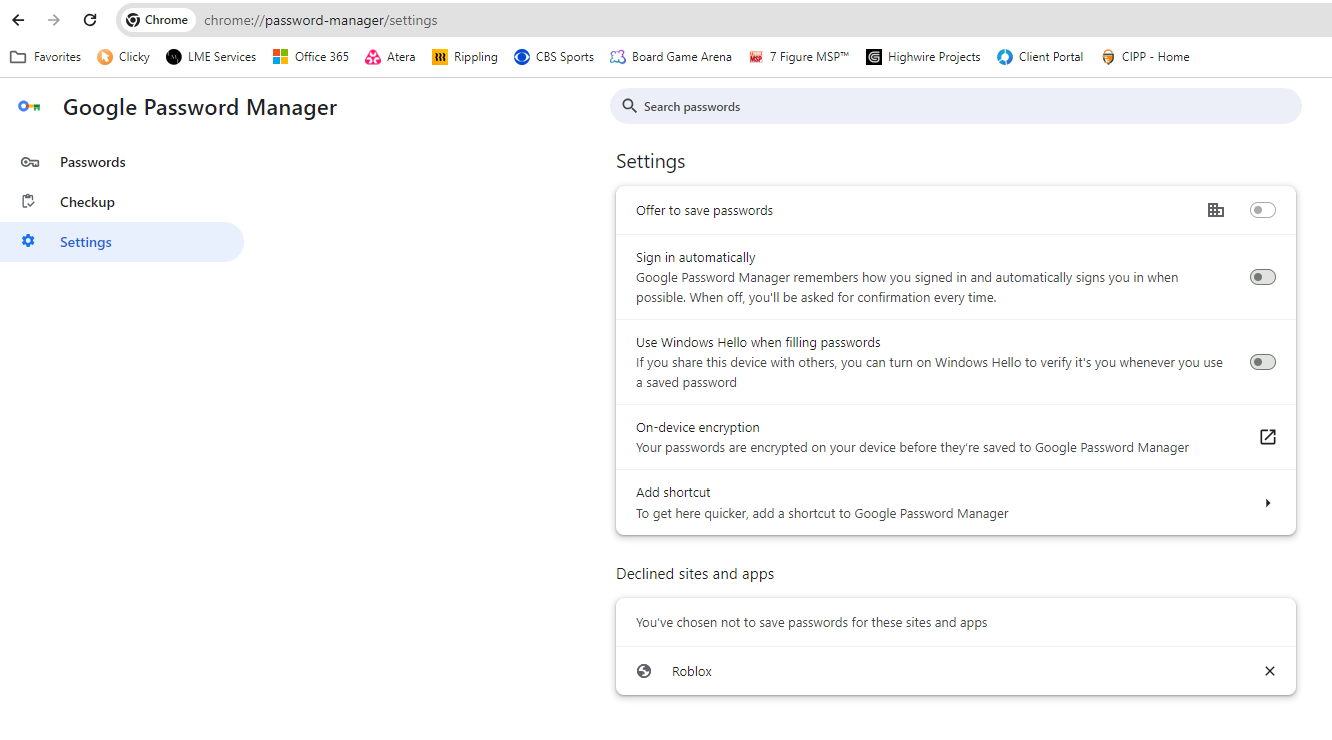Expand the Add shortcut arrow

click(x=1267, y=503)
